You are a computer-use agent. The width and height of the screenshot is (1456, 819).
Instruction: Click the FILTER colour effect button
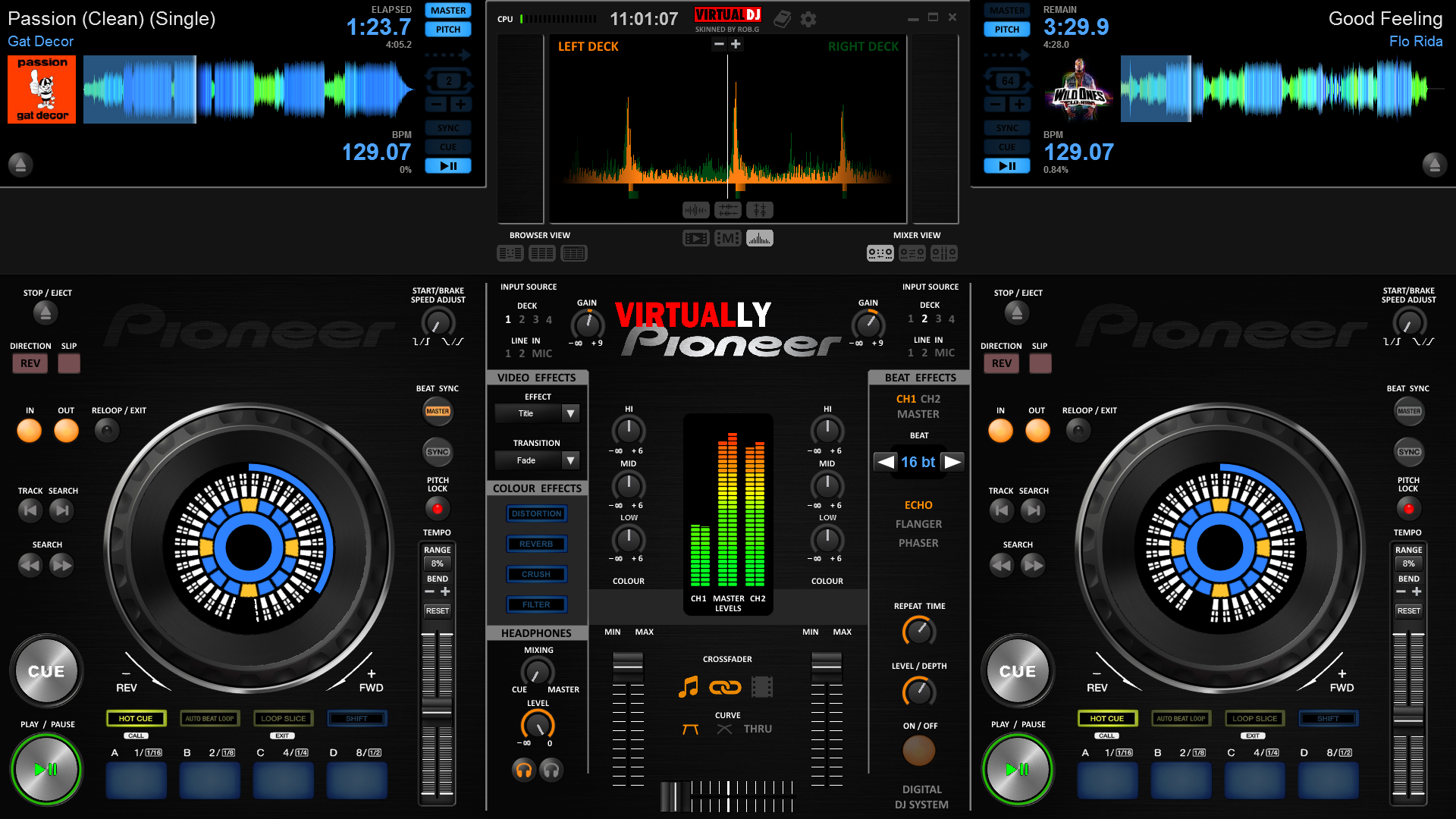point(533,604)
